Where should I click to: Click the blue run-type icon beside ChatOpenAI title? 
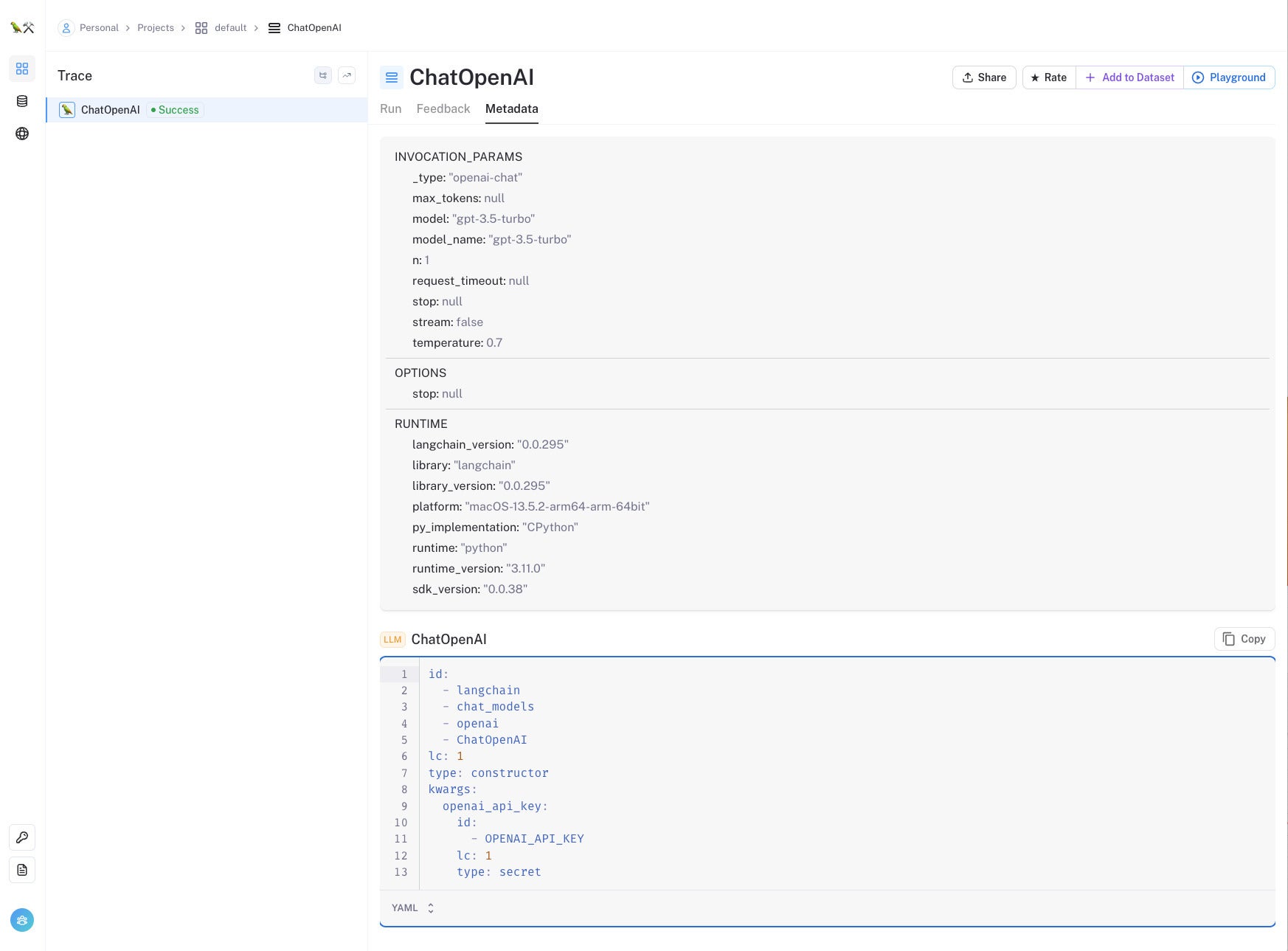click(392, 77)
